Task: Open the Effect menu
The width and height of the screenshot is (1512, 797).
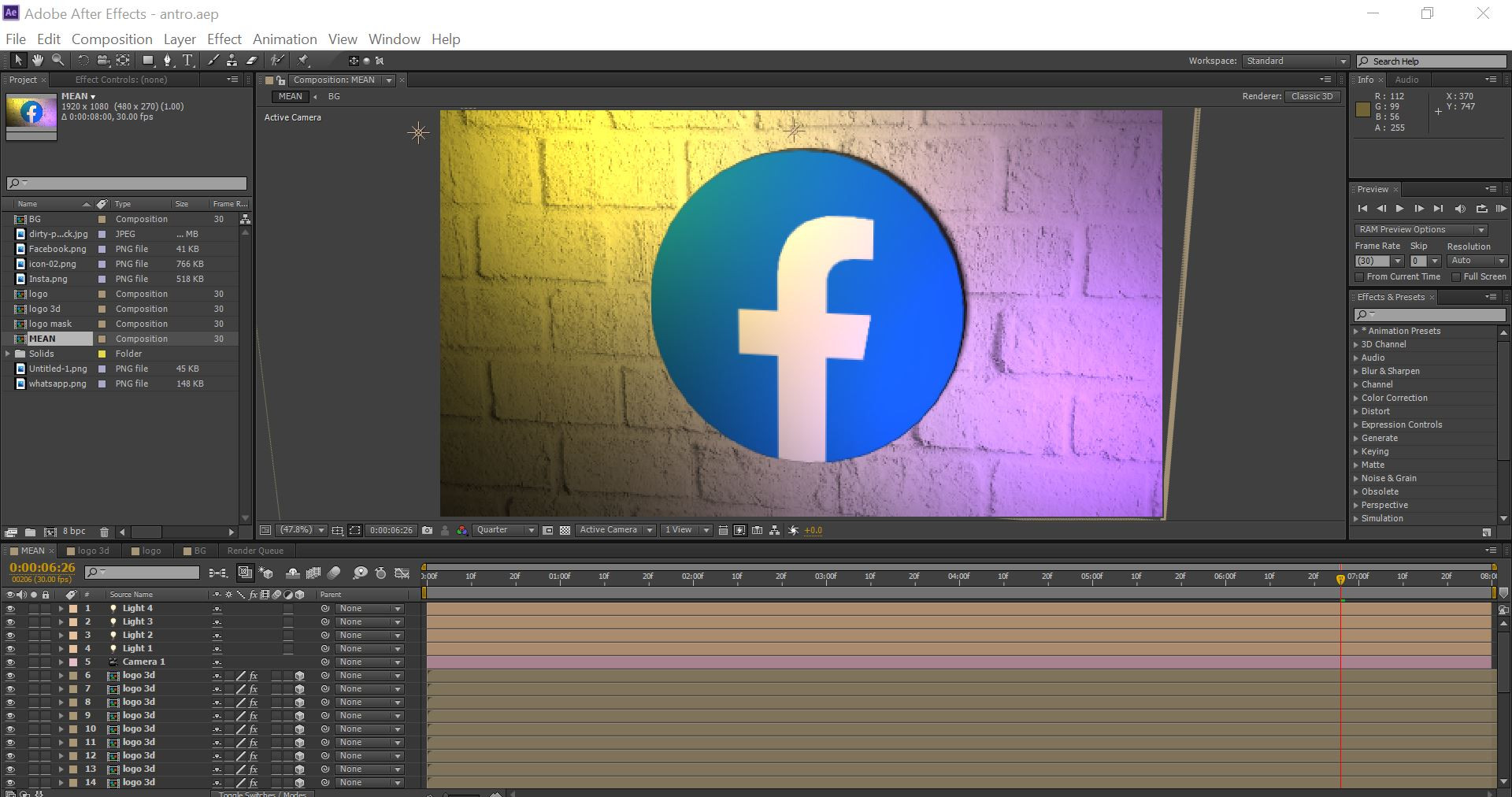Action: pyautogui.click(x=224, y=39)
